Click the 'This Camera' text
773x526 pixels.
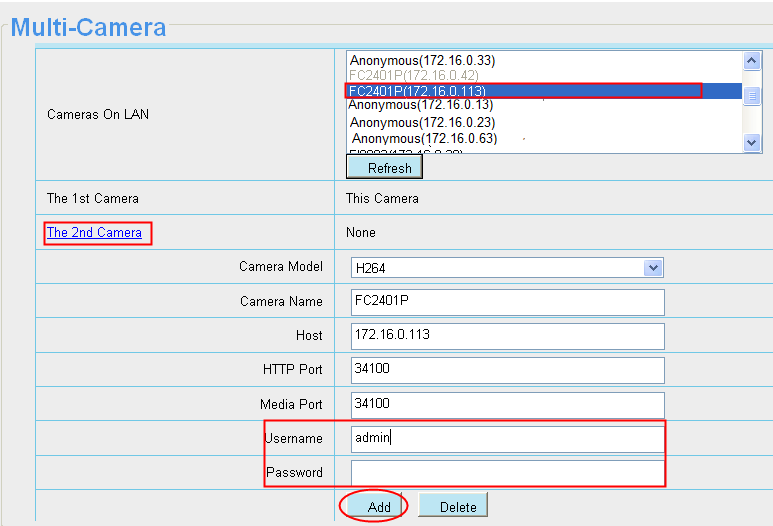click(x=382, y=198)
